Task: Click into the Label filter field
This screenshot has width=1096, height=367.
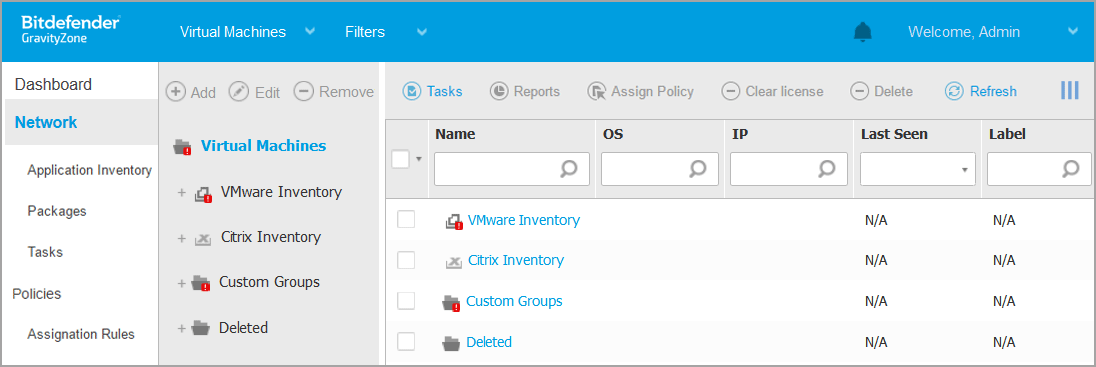Action: coord(1039,168)
